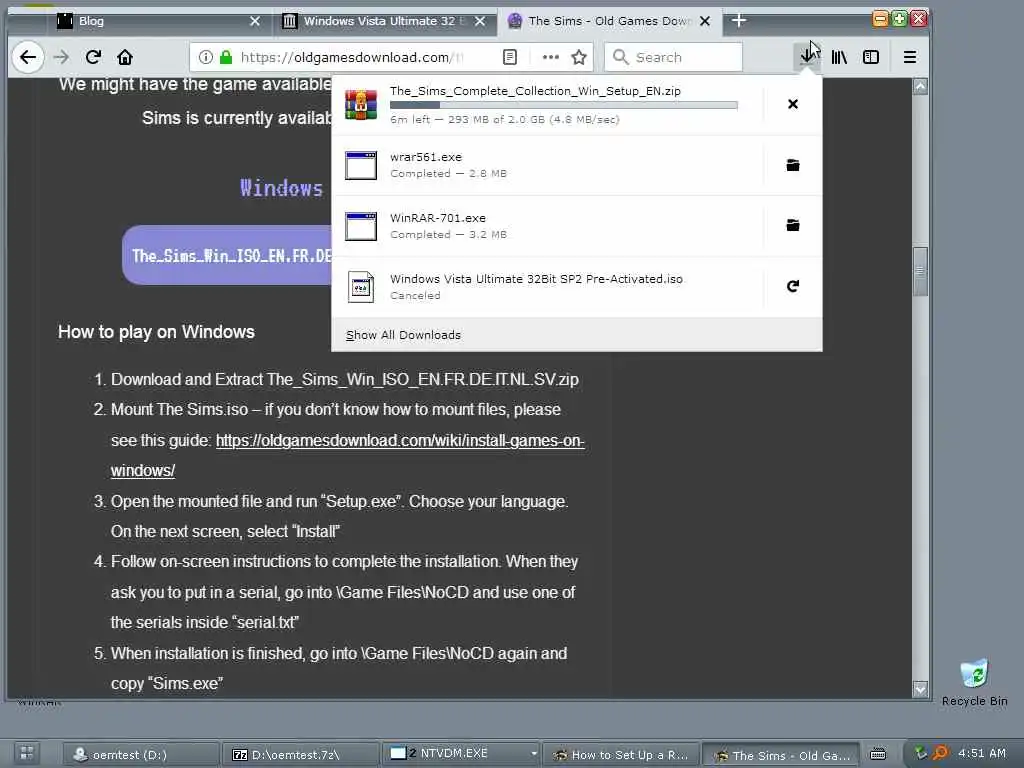Image resolution: width=1024 pixels, height=768 pixels.
Task: Open the hamburger application menu
Action: 910,57
